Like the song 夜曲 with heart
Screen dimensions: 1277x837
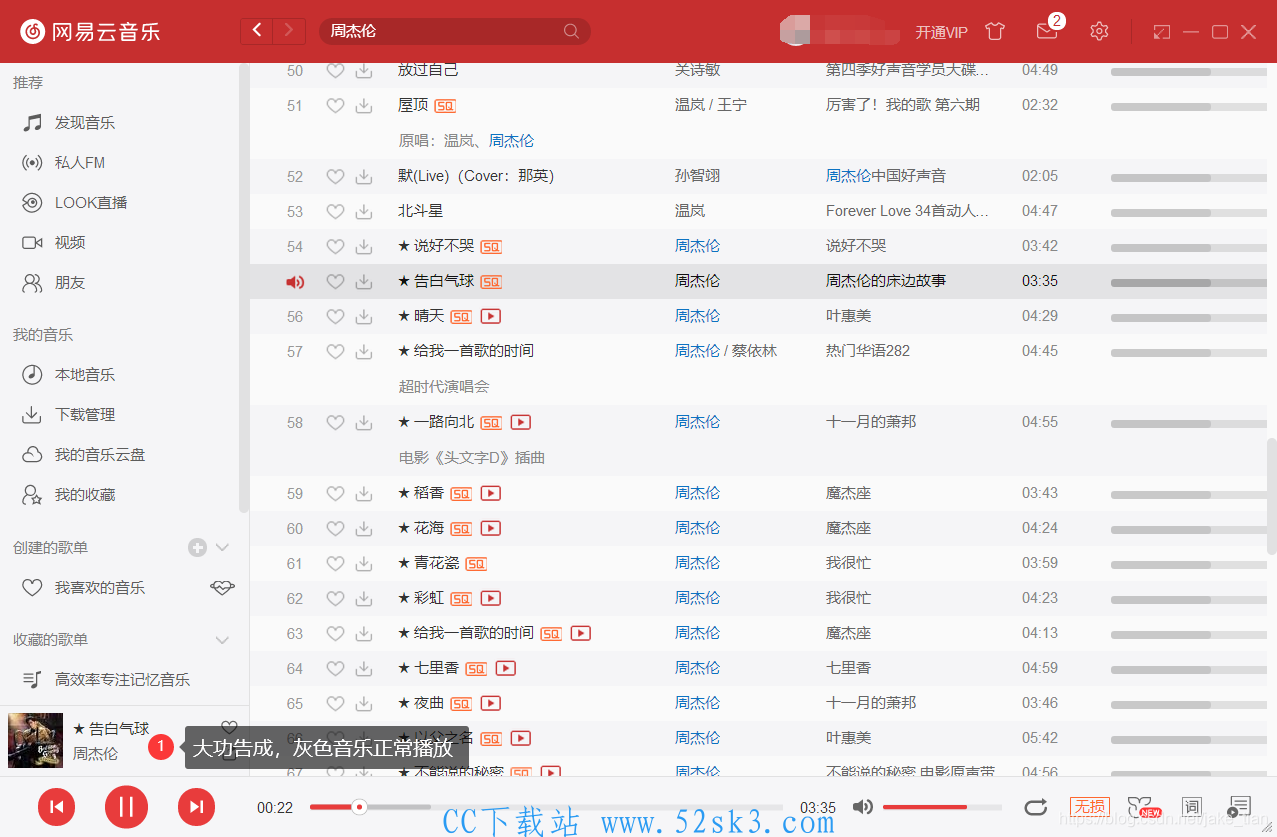pyautogui.click(x=336, y=703)
